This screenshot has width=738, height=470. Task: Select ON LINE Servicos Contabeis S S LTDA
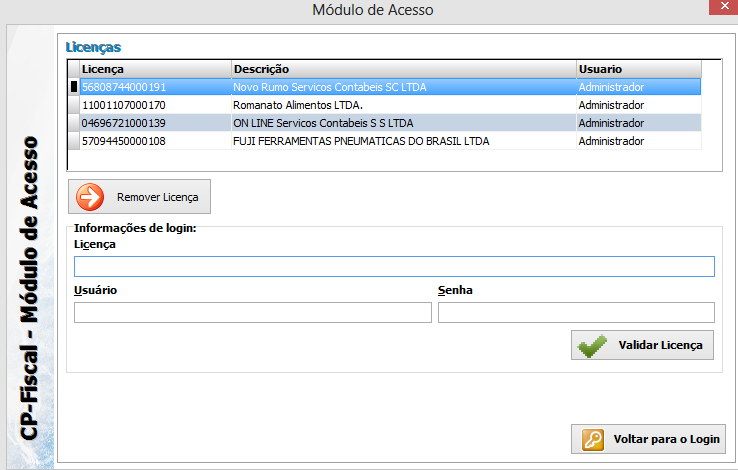coord(323,123)
